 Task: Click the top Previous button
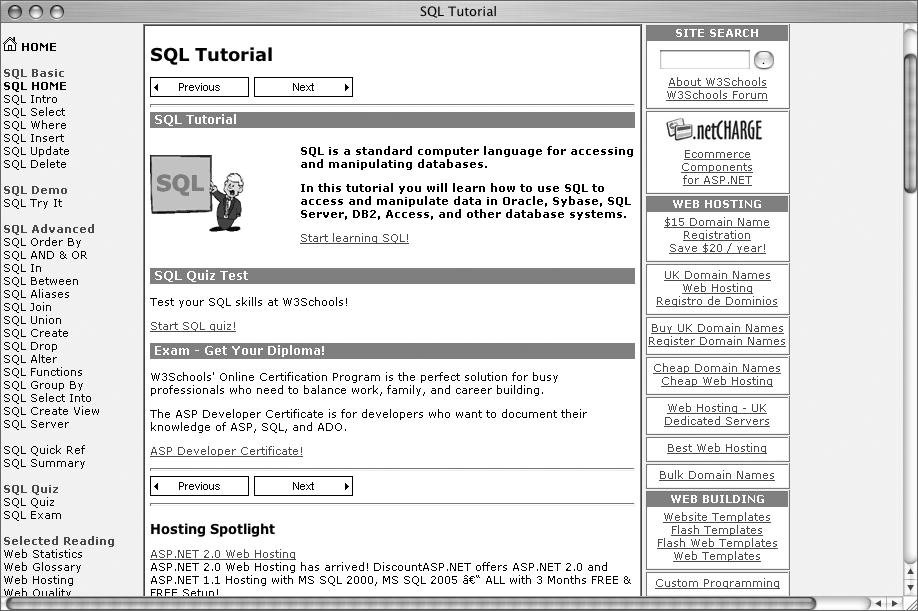199,87
